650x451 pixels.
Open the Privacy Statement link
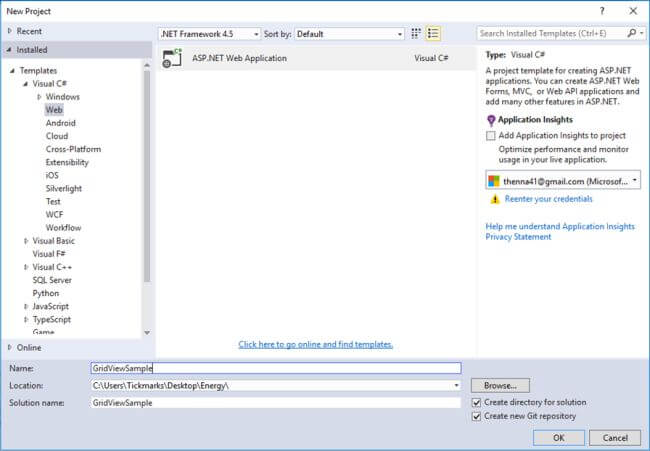coord(518,237)
